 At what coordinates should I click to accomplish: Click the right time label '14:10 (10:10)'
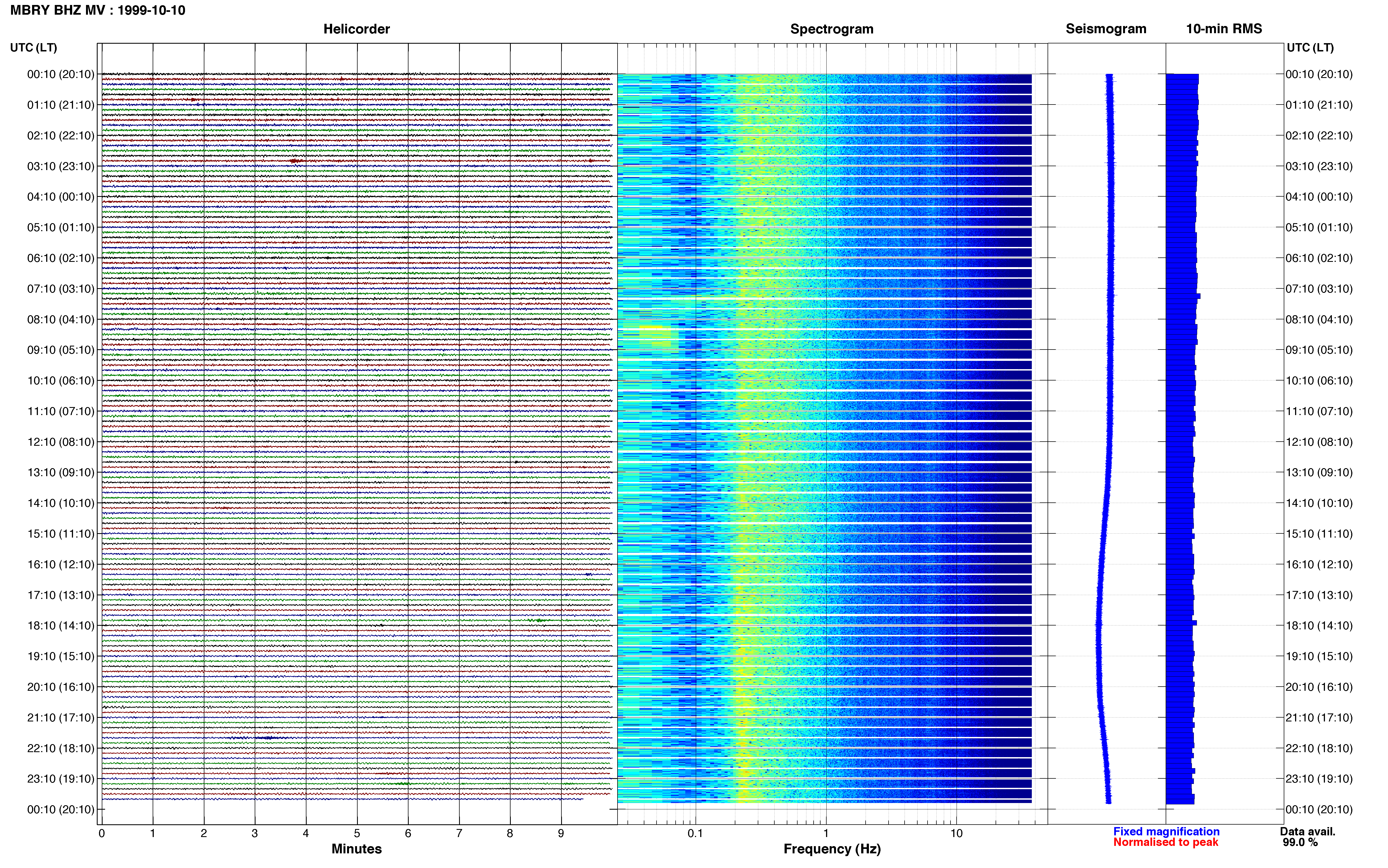click(1319, 504)
